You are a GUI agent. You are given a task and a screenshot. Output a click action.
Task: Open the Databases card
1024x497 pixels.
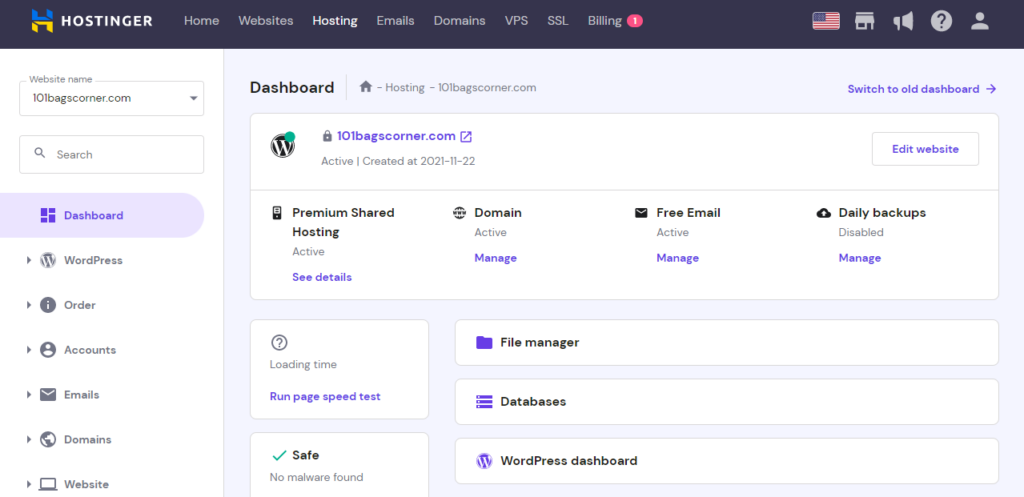coord(727,402)
